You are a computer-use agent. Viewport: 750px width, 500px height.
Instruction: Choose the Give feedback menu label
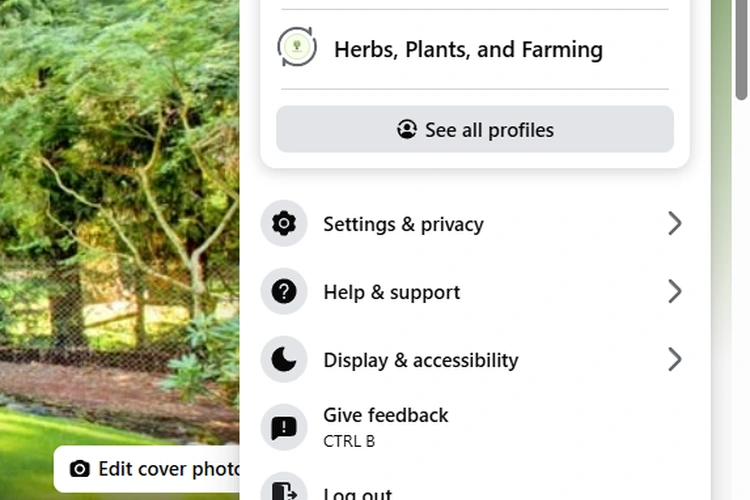[385, 415]
